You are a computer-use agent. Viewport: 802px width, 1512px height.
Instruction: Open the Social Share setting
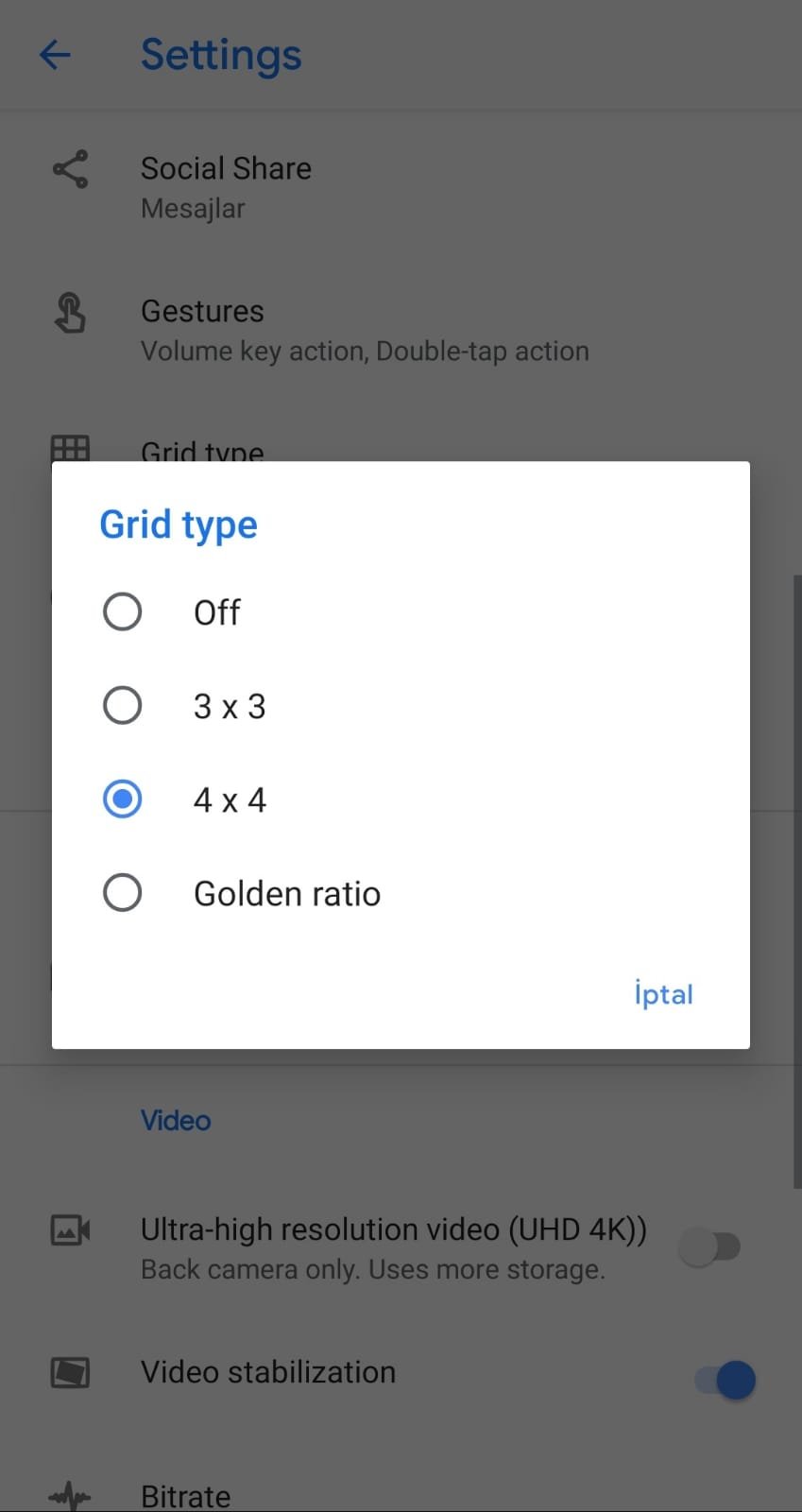coord(226,186)
